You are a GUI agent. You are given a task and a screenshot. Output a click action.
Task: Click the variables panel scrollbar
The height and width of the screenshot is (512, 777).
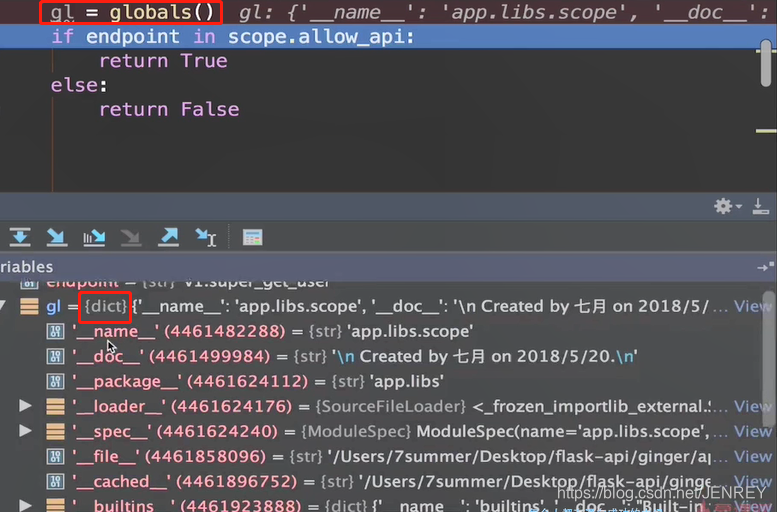point(768,359)
